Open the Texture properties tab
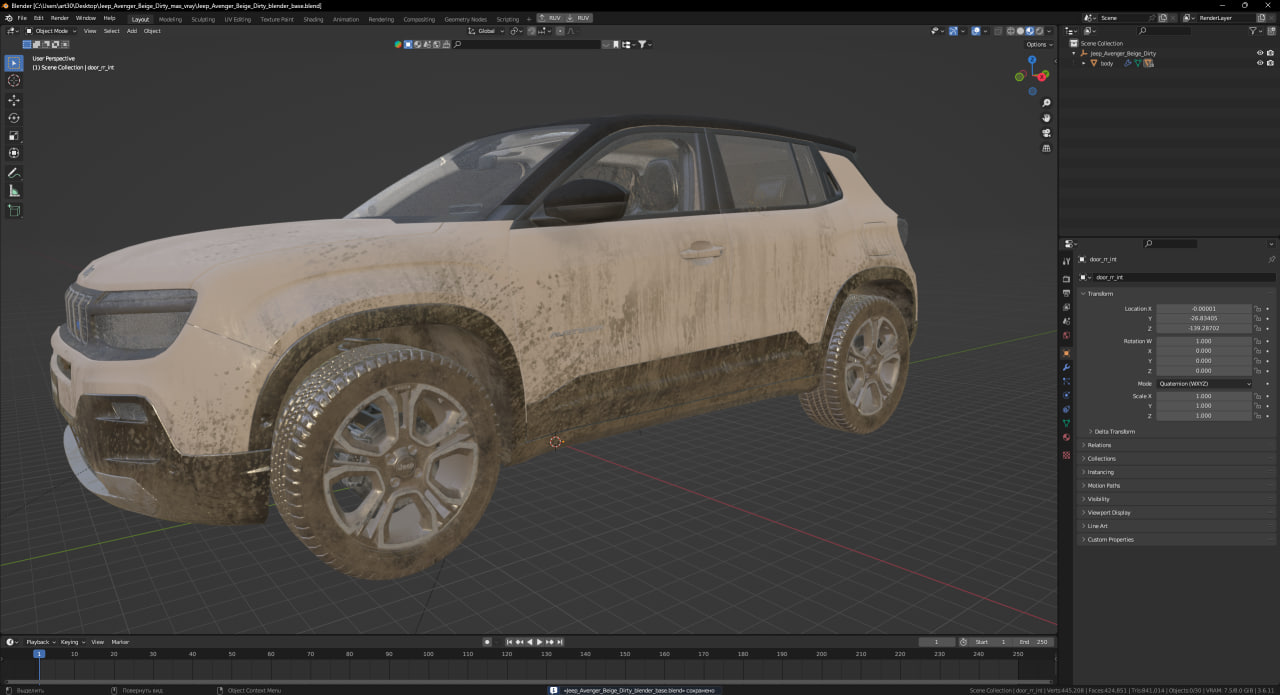 (x=1066, y=455)
